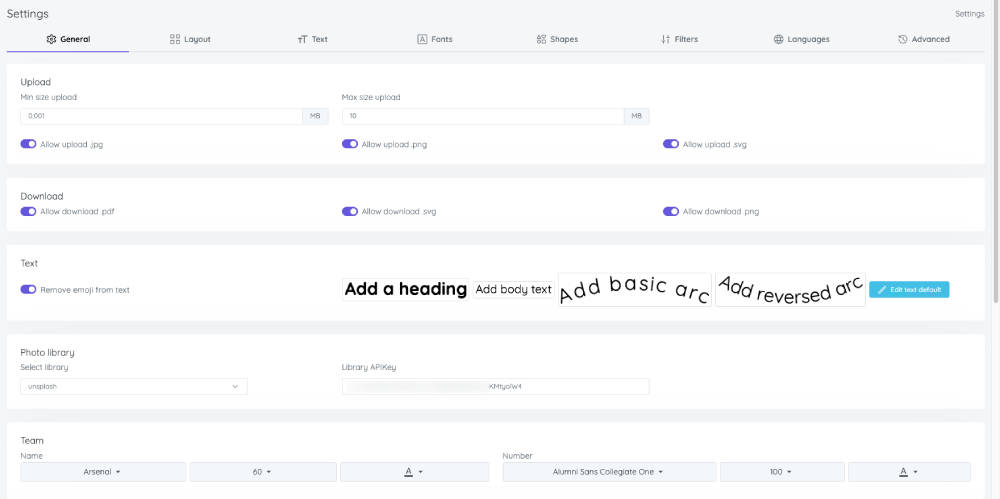The width and height of the screenshot is (1000, 499).
Task: Open the Languages tab
Action: pyautogui.click(x=801, y=39)
